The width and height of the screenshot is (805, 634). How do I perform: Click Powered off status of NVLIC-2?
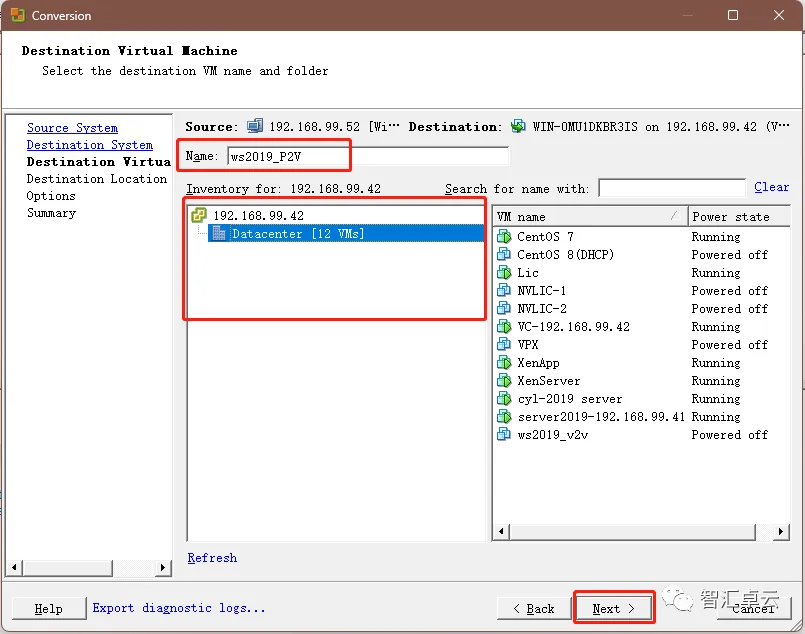click(730, 309)
